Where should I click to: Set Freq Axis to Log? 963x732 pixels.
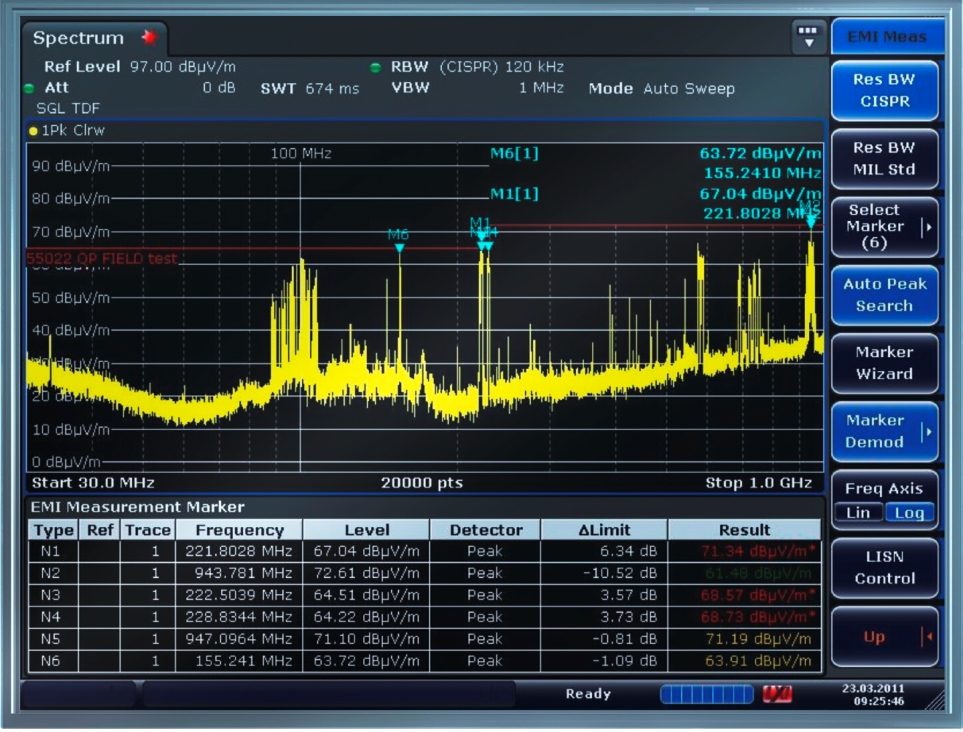tap(908, 512)
